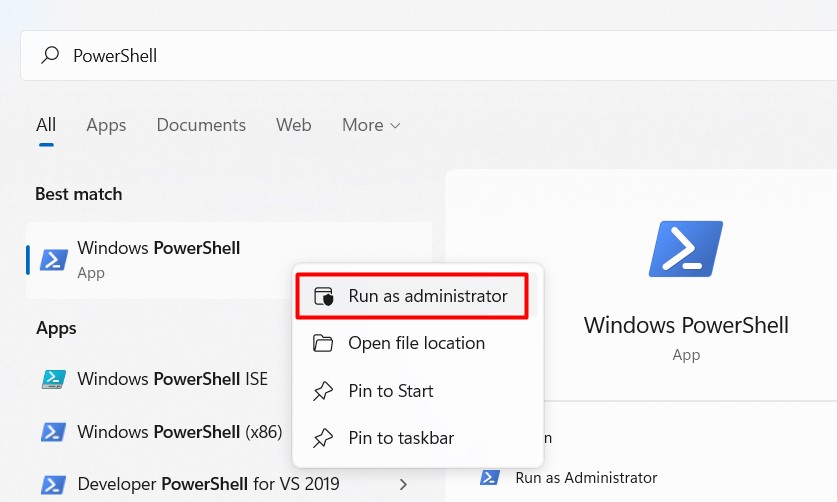
Task: Switch to the All tab
Action: point(46,125)
